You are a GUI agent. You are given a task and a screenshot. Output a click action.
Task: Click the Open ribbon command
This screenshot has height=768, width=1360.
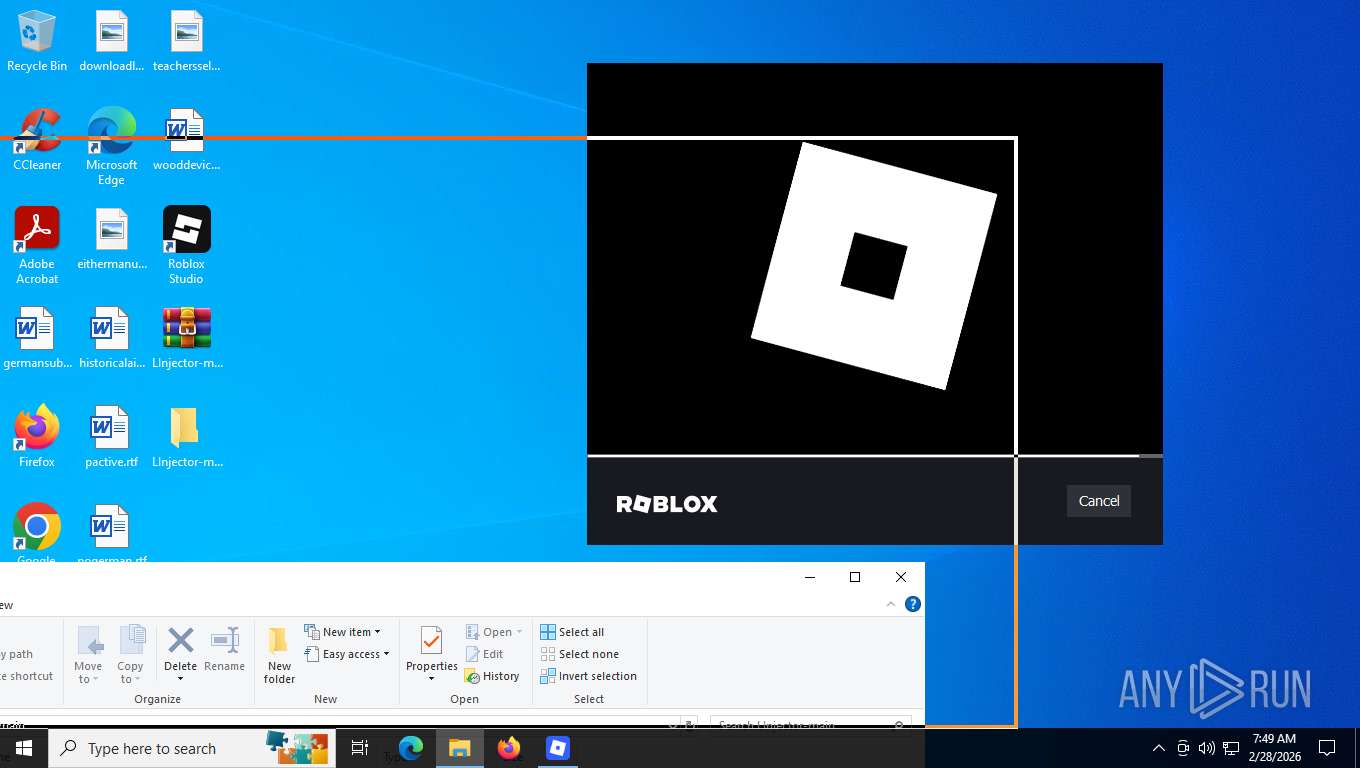[494, 632]
